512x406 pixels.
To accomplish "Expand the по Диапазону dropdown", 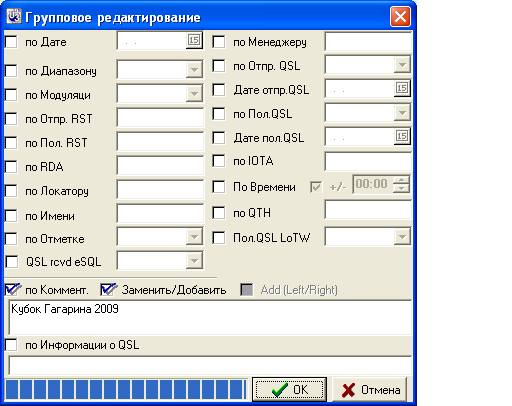I will [194, 70].
